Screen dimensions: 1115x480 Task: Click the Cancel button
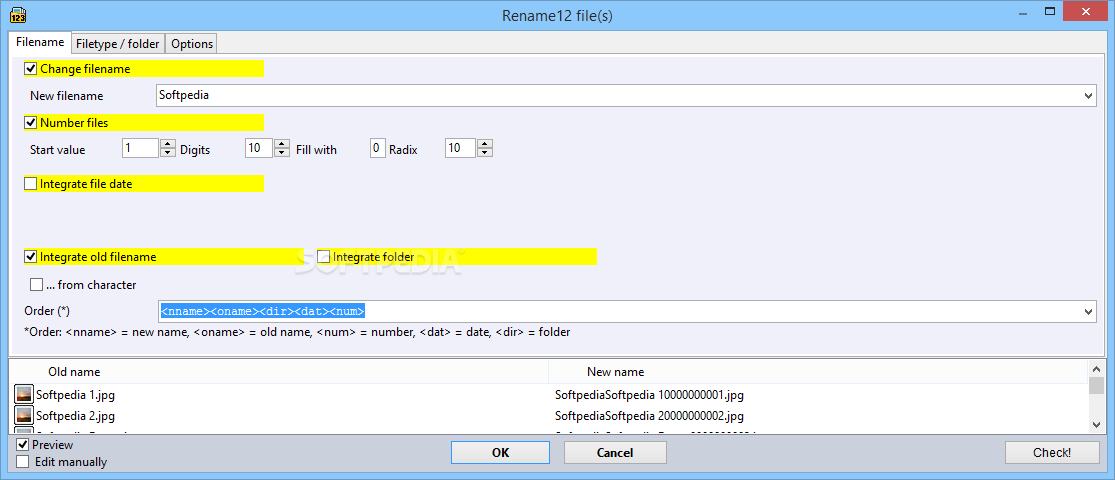coord(615,453)
